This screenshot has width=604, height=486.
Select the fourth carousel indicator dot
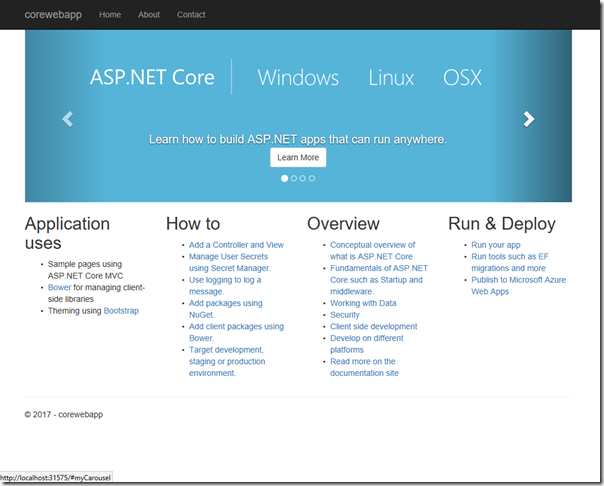[312, 178]
